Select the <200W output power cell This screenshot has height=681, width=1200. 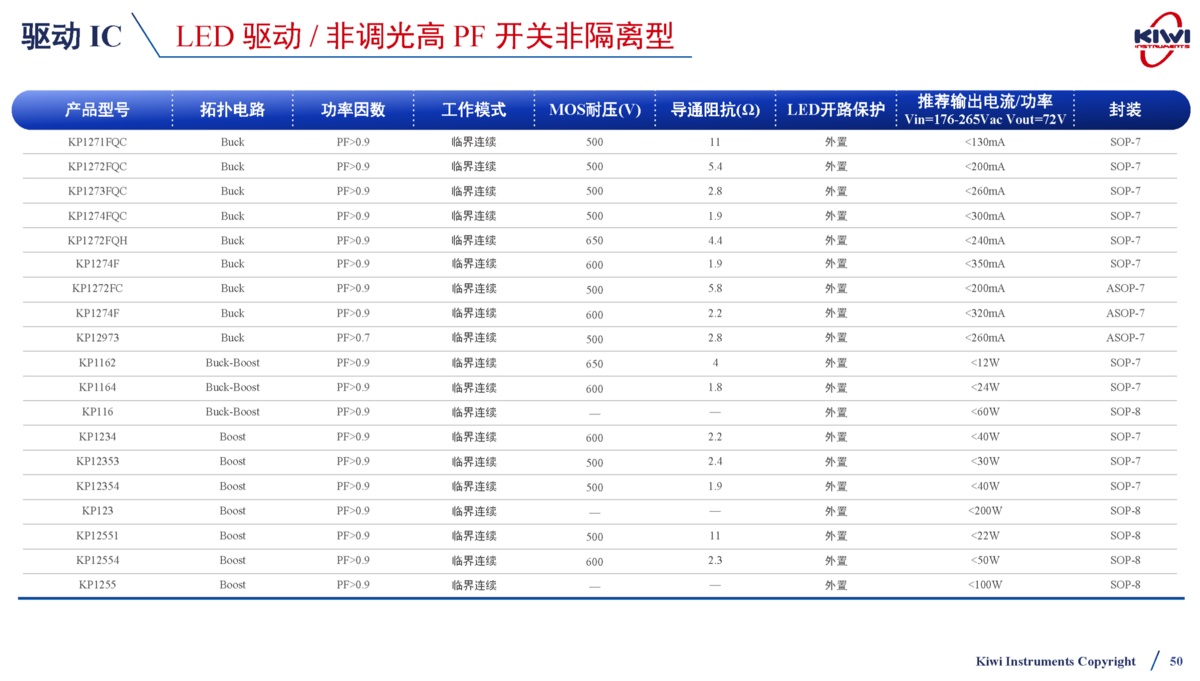click(985, 511)
